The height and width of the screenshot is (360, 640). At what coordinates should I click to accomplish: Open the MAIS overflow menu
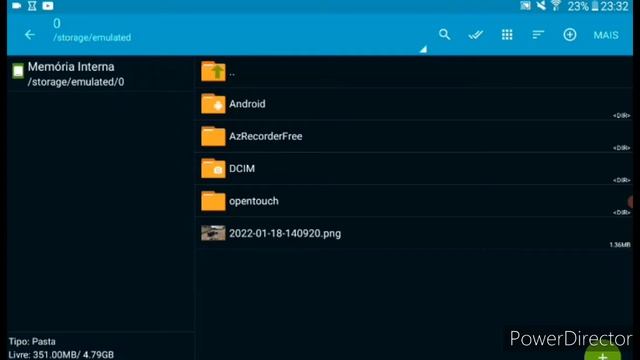point(606,35)
